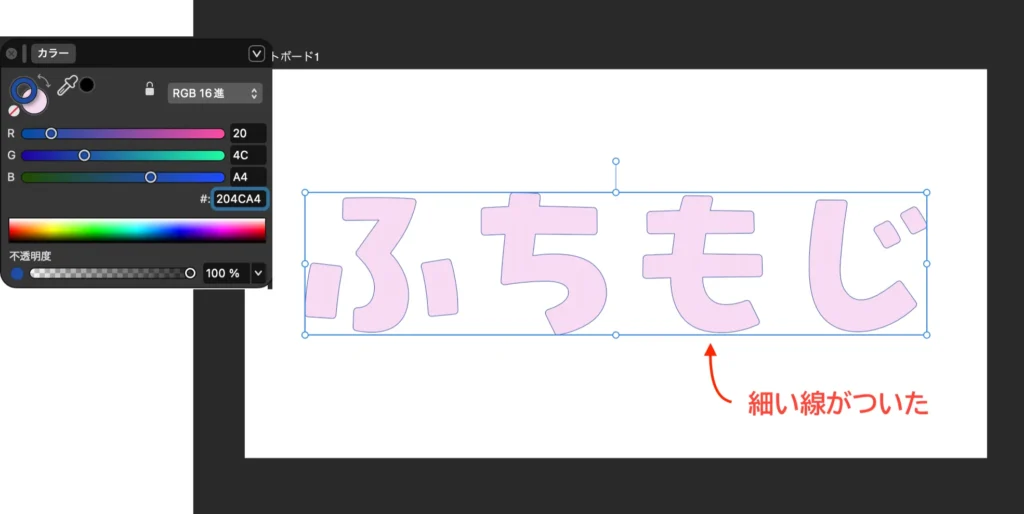Click the rotation handle above the text

[x=615, y=161]
